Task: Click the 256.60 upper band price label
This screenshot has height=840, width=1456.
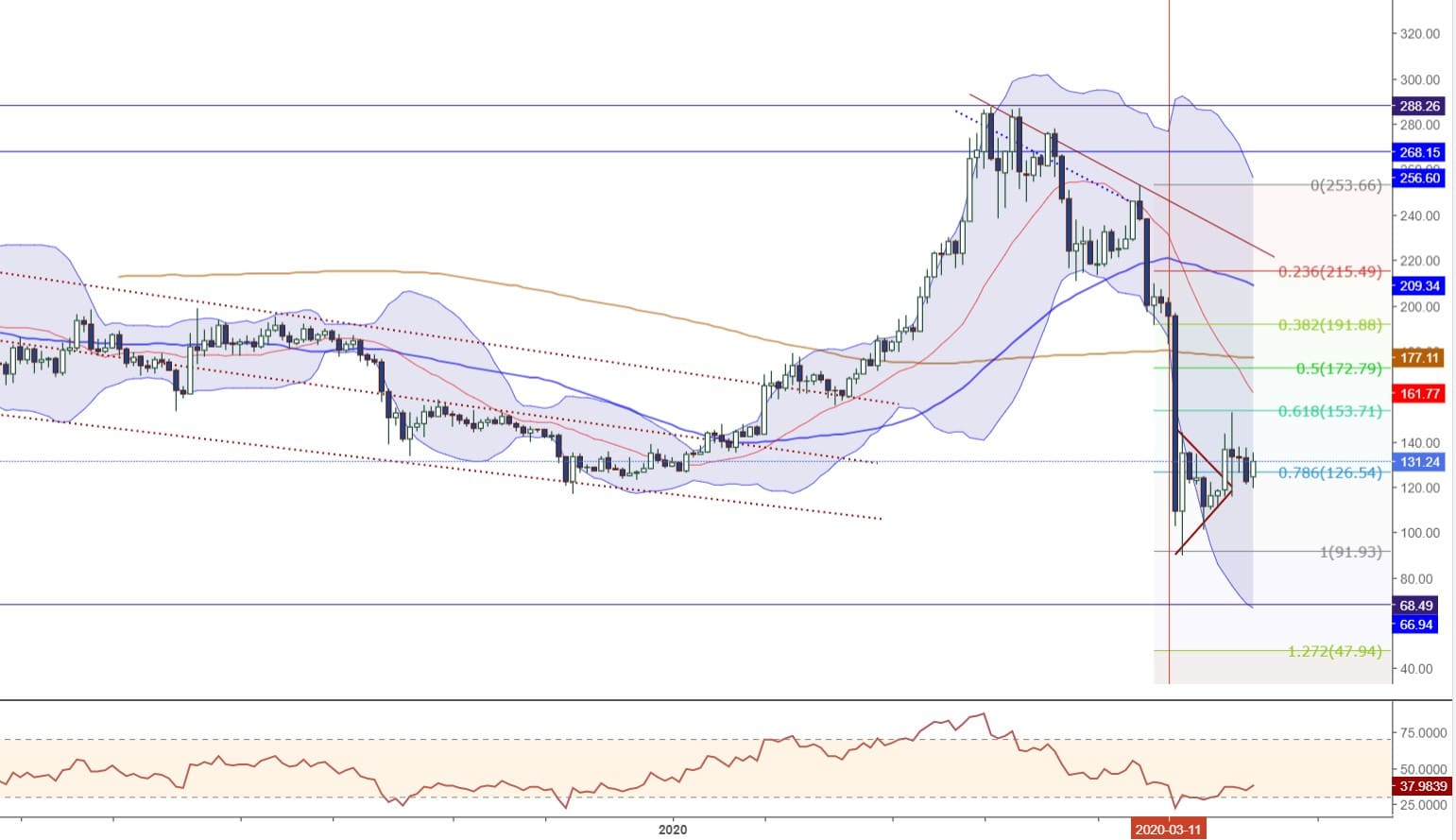Action: point(1417,178)
